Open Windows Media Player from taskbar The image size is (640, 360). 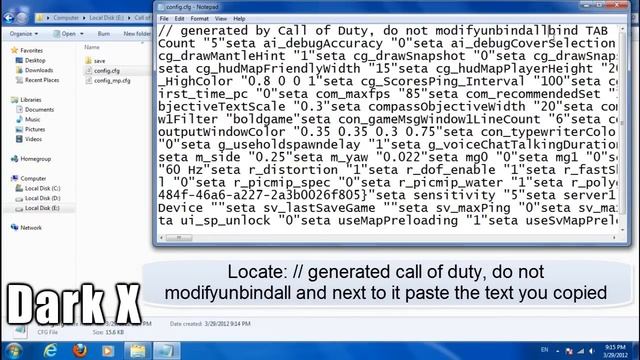click(108, 351)
